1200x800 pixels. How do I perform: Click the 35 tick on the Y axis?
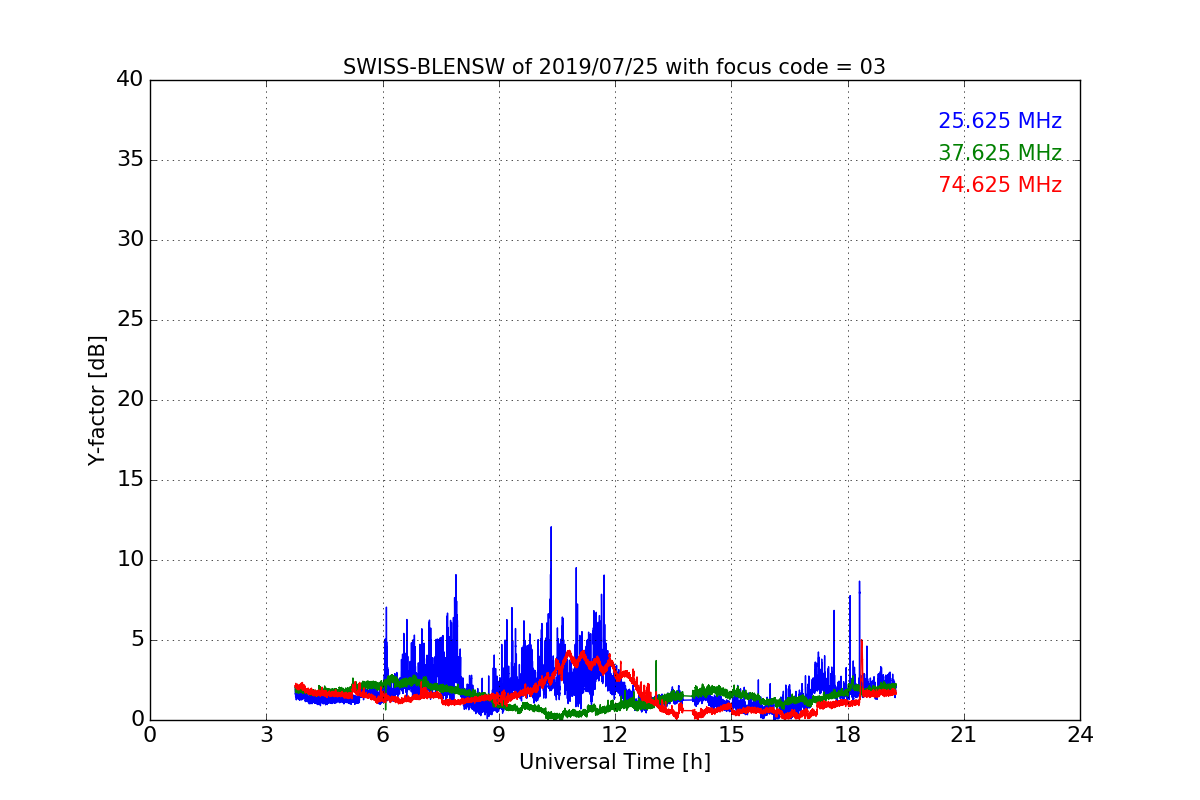click(130, 160)
